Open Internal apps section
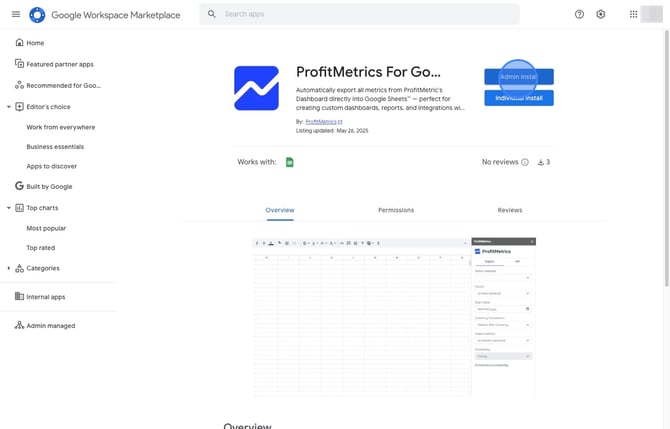This screenshot has height=429, width=670. tap(46, 297)
